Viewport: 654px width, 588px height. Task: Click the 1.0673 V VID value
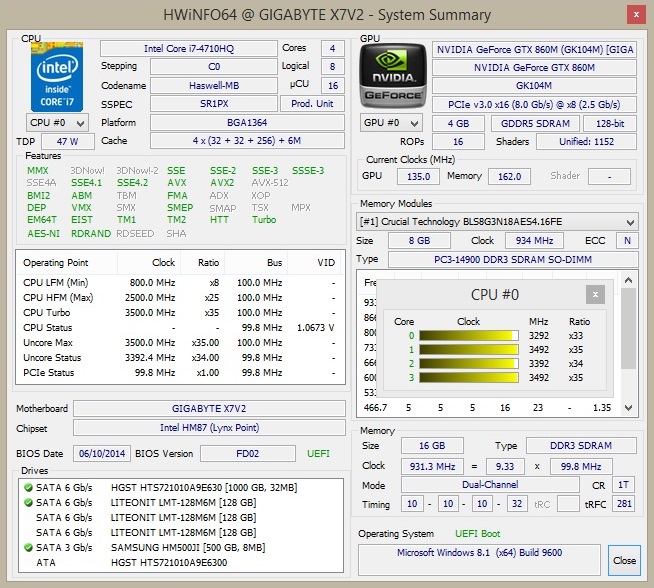[x=316, y=327]
